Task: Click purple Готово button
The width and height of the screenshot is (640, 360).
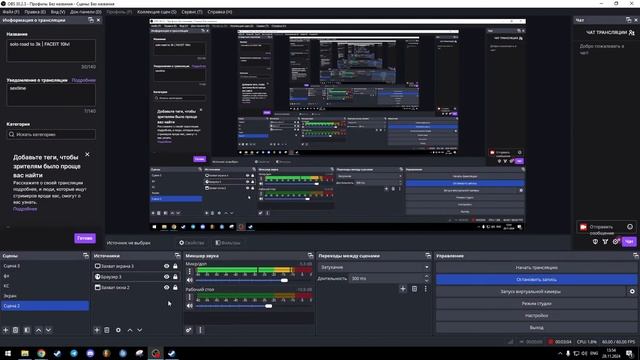Action: pos(85,238)
